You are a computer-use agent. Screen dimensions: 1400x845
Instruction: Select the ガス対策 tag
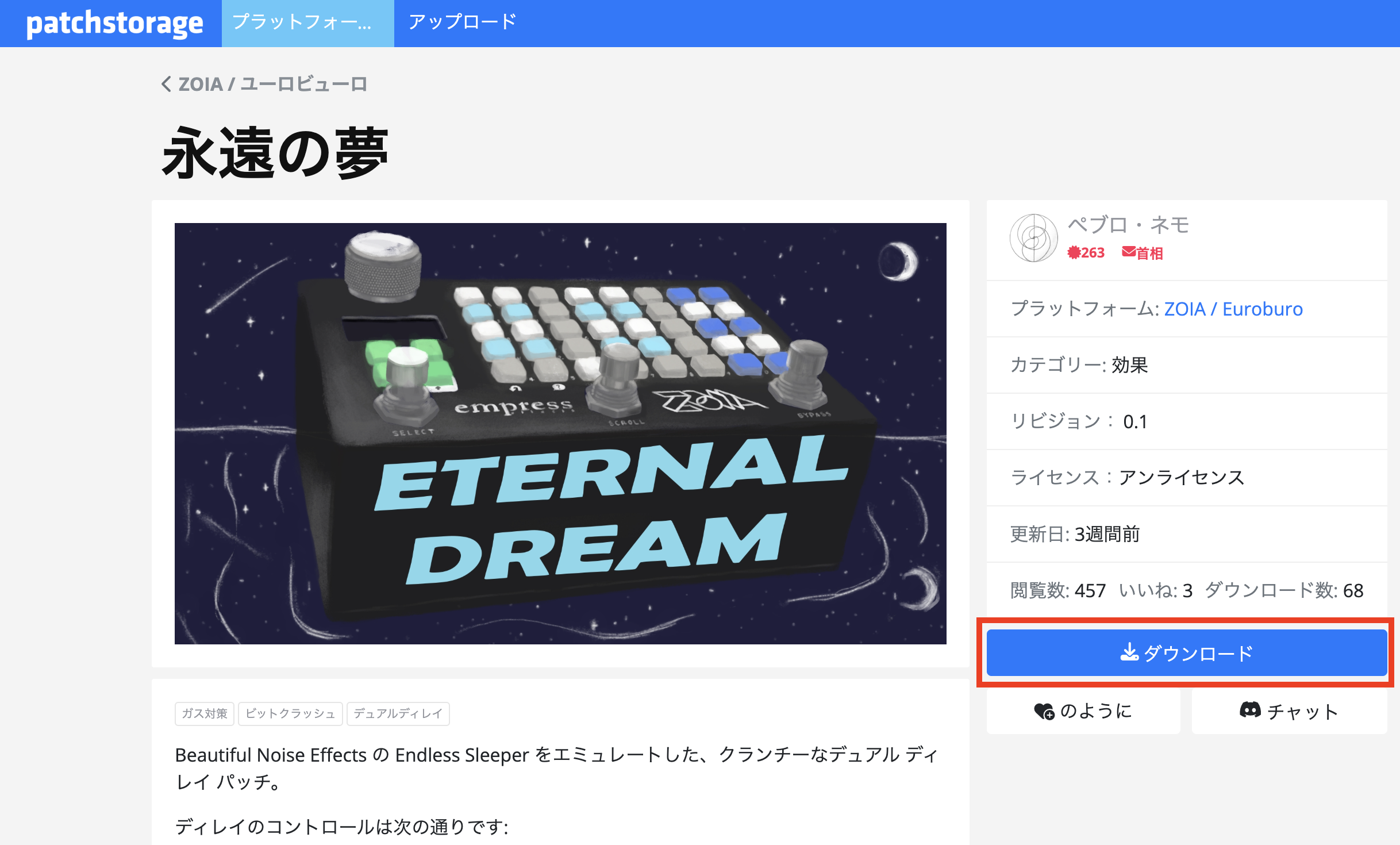[x=205, y=714]
